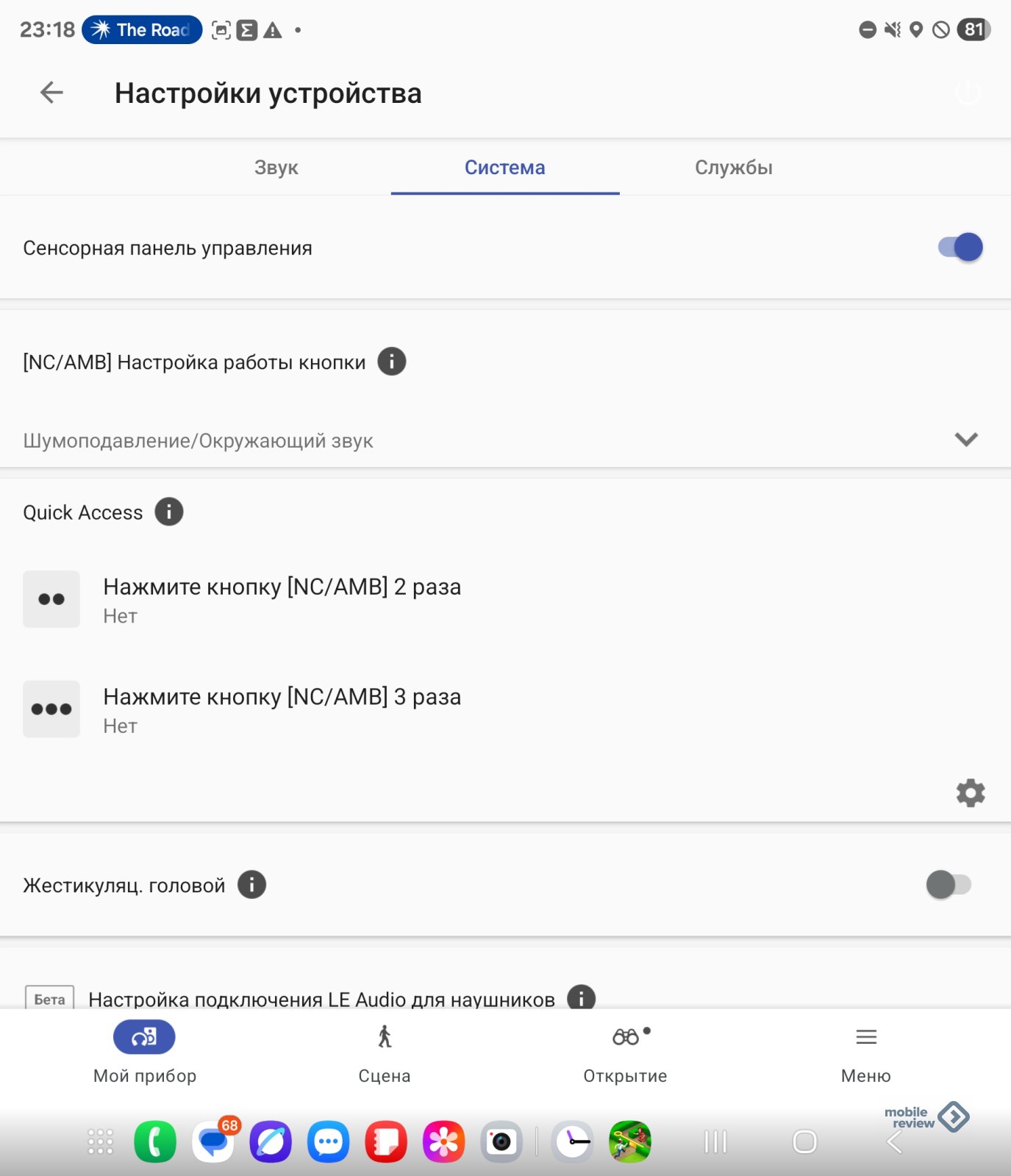Switch to the Звук tab
This screenshot has height=1176, width=1011.
pyautogui.click(x=276, y=168)
